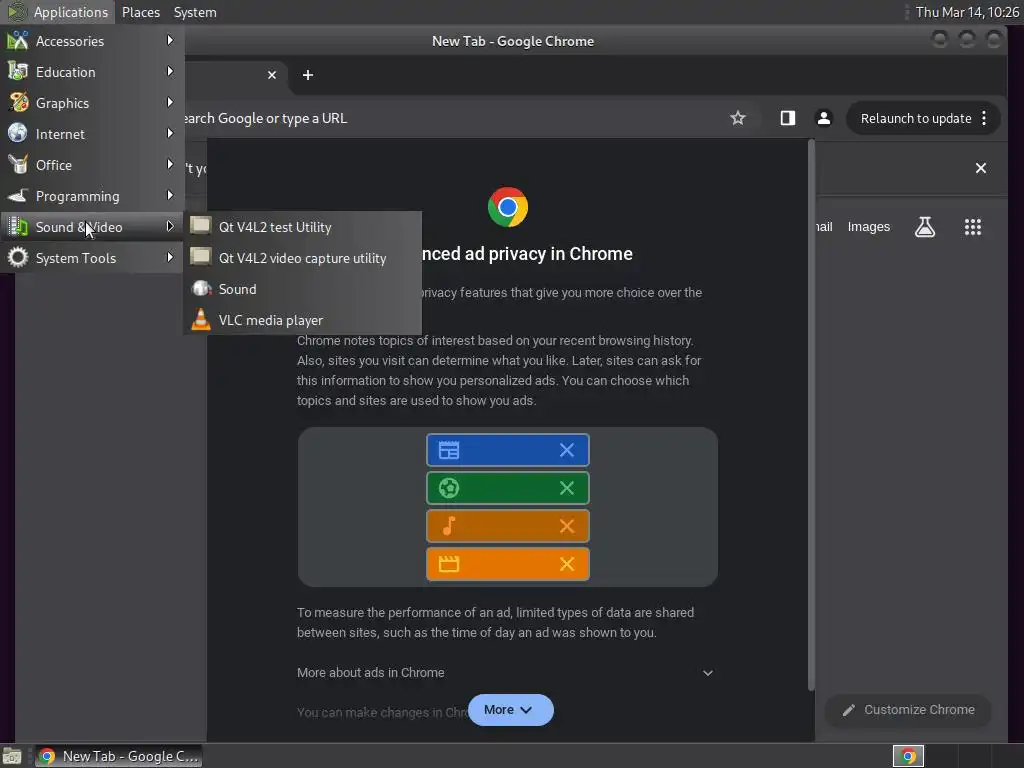The height and width of the screenshot is (768, 1024).
Task: Open Chrome three-dot menu
Action: tap(984, 118)
